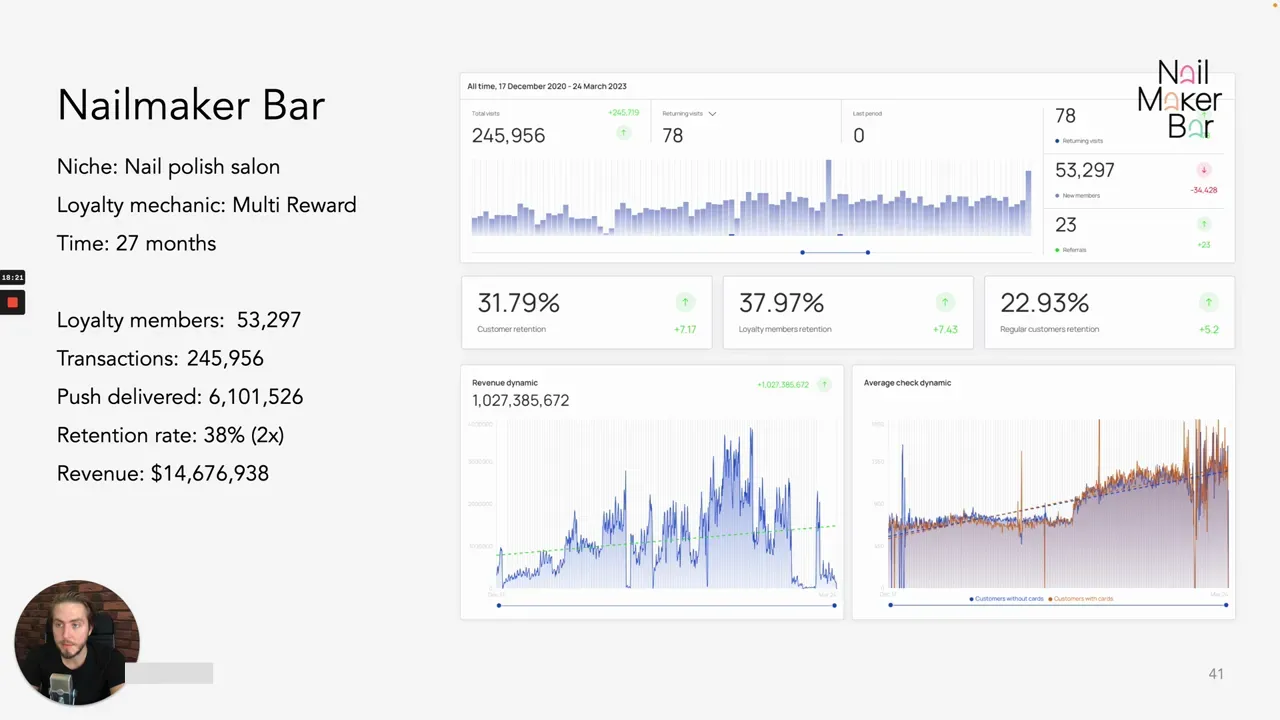Click the Total visits bar chart
Image resolution: width=1280 pixels, height=720 pixels.
pyautogui.click(x=751, y=198)
